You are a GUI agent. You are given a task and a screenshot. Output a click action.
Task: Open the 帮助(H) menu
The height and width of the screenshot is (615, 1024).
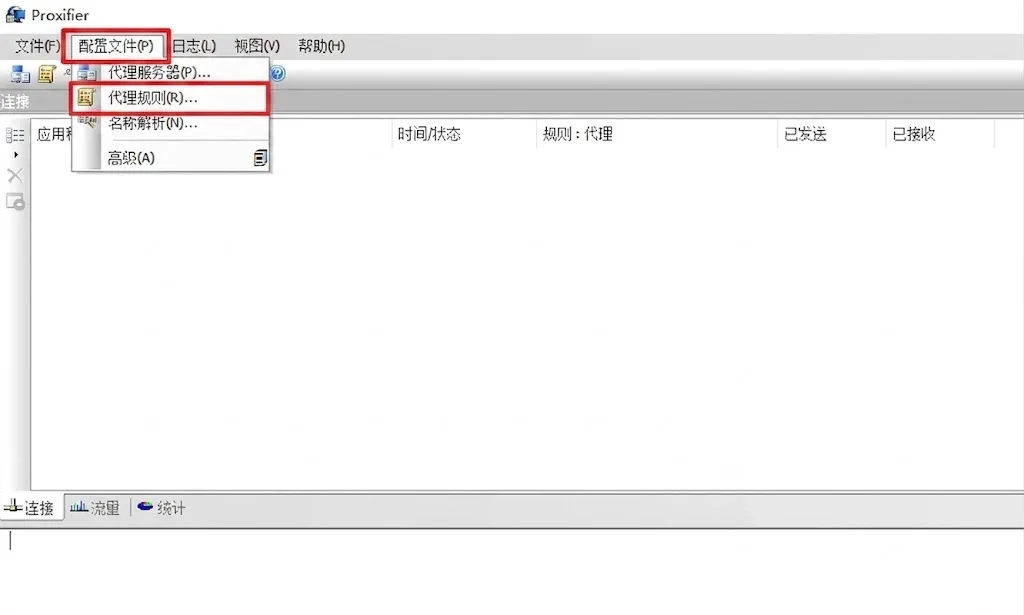(321, 46)
